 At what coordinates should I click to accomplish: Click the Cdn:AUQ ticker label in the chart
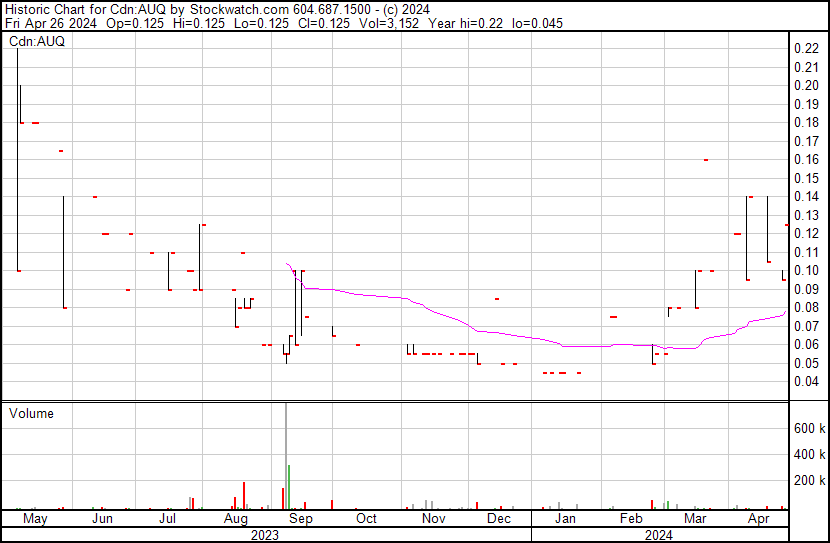click(37, 41)
